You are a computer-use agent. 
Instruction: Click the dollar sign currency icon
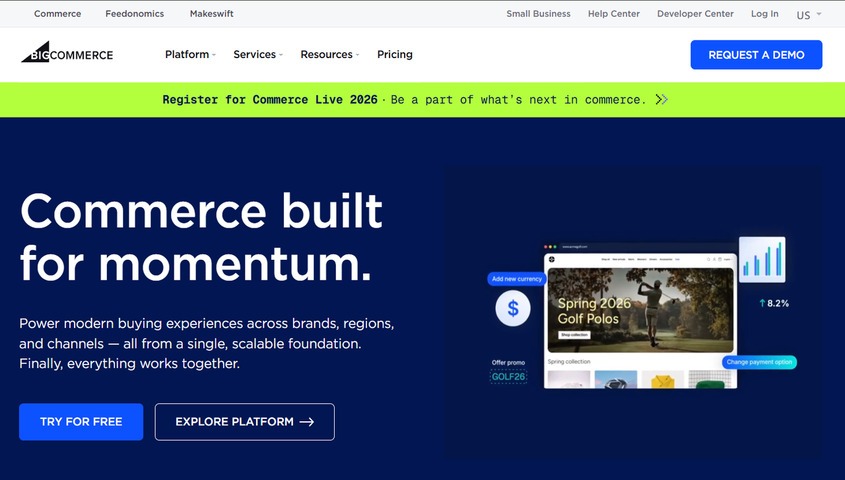point(513,308)
